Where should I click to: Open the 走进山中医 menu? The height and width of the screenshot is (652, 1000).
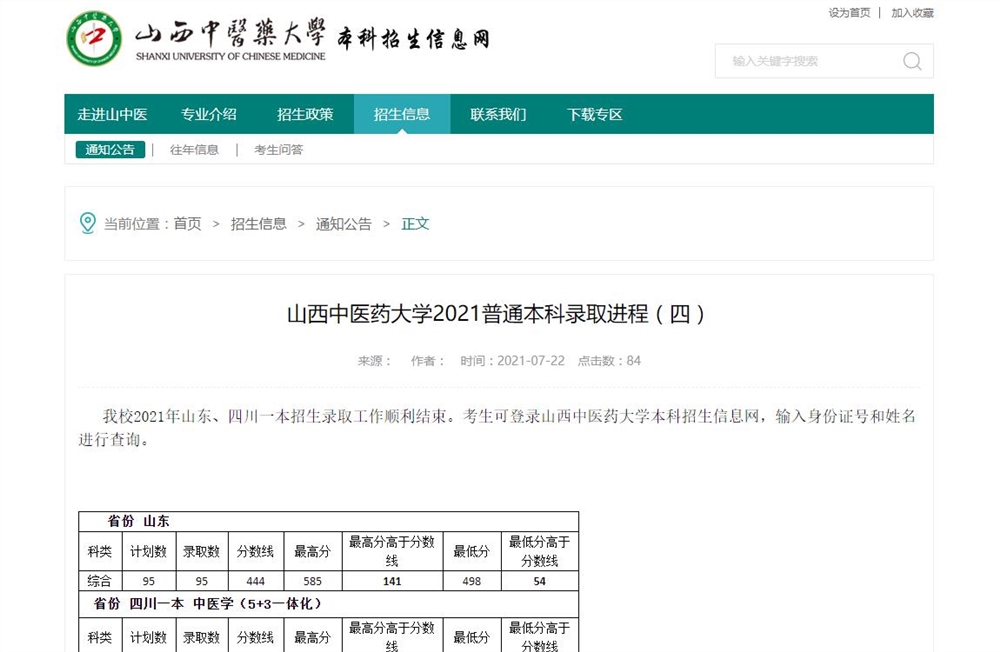[112, 114]
